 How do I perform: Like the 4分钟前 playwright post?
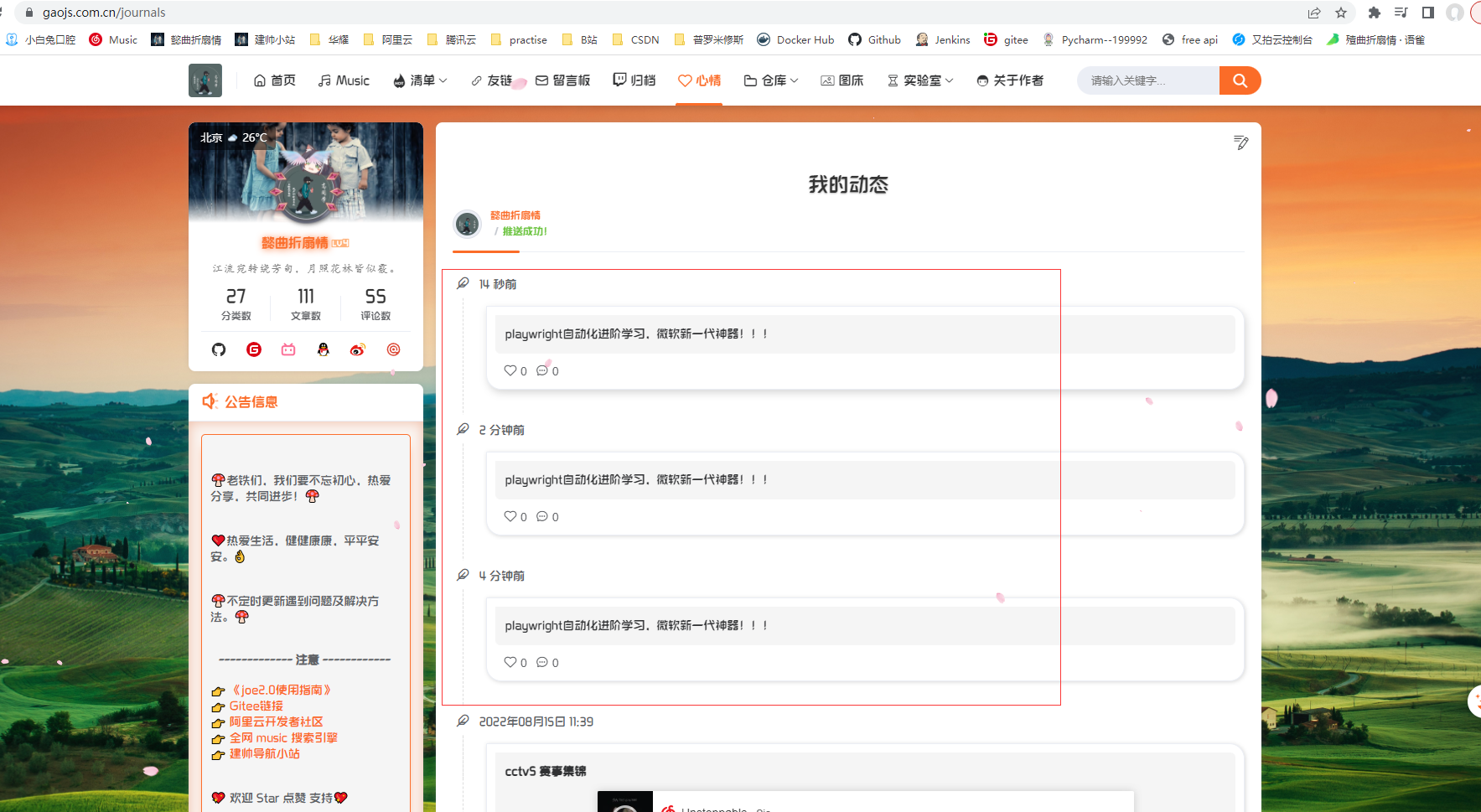point(512,662)
